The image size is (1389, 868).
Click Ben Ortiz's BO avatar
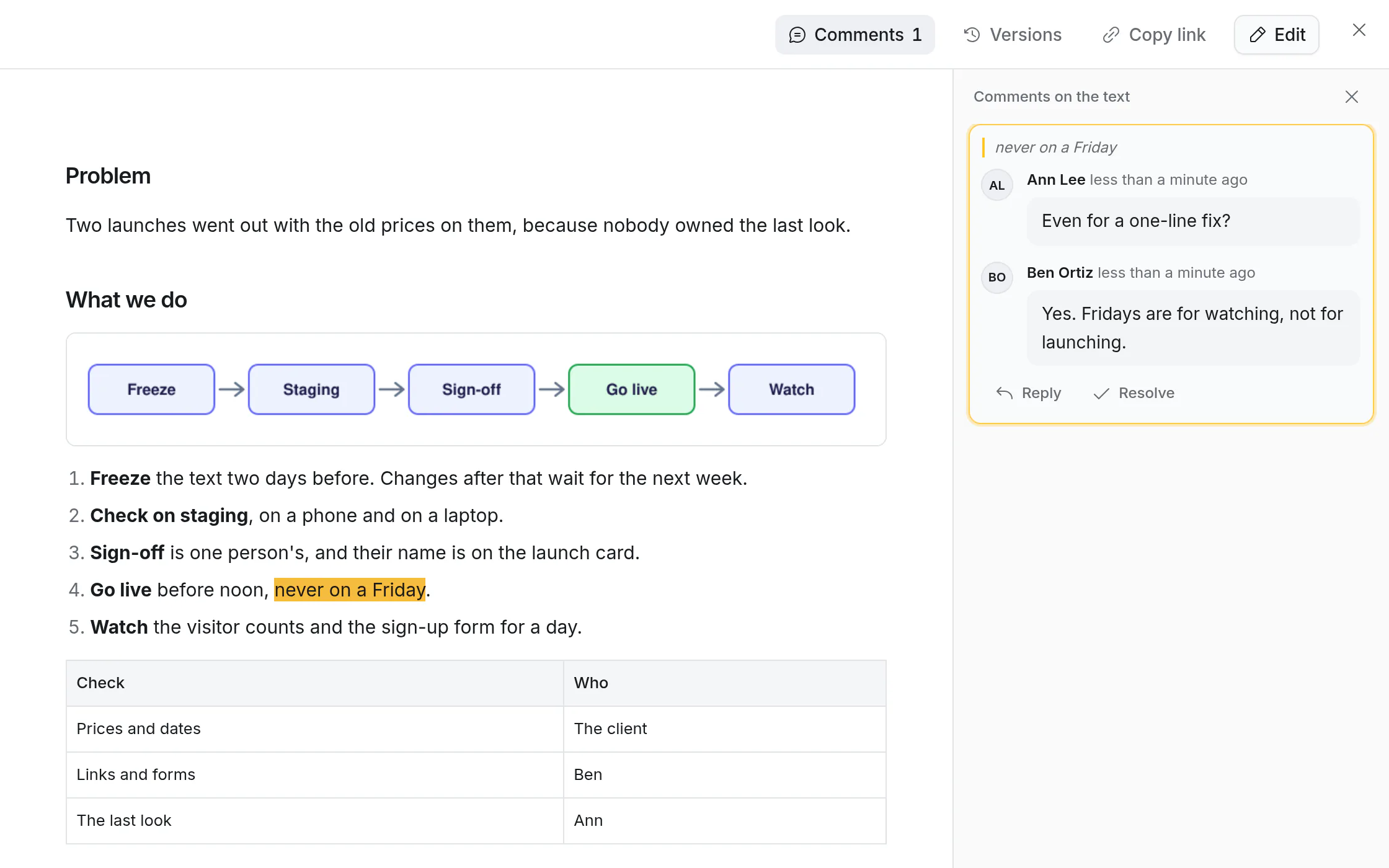pos(997,277)
